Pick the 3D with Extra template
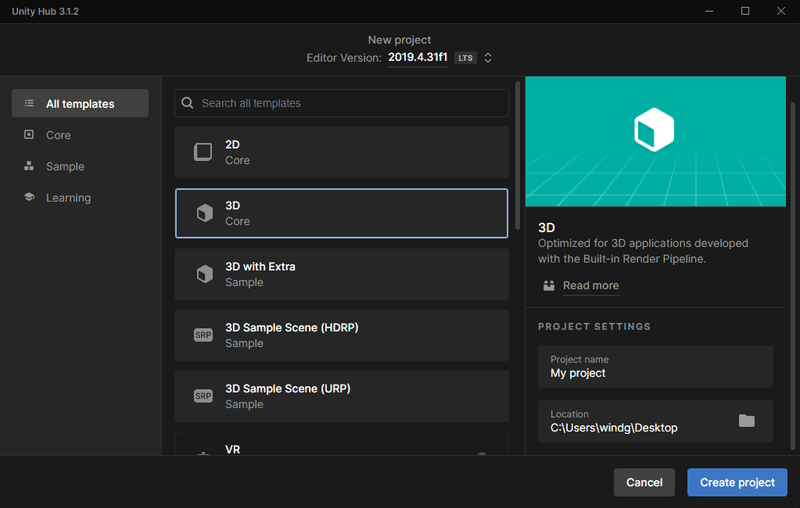The height and width of the screenshot is (508, 800). (x=341, y=274)
